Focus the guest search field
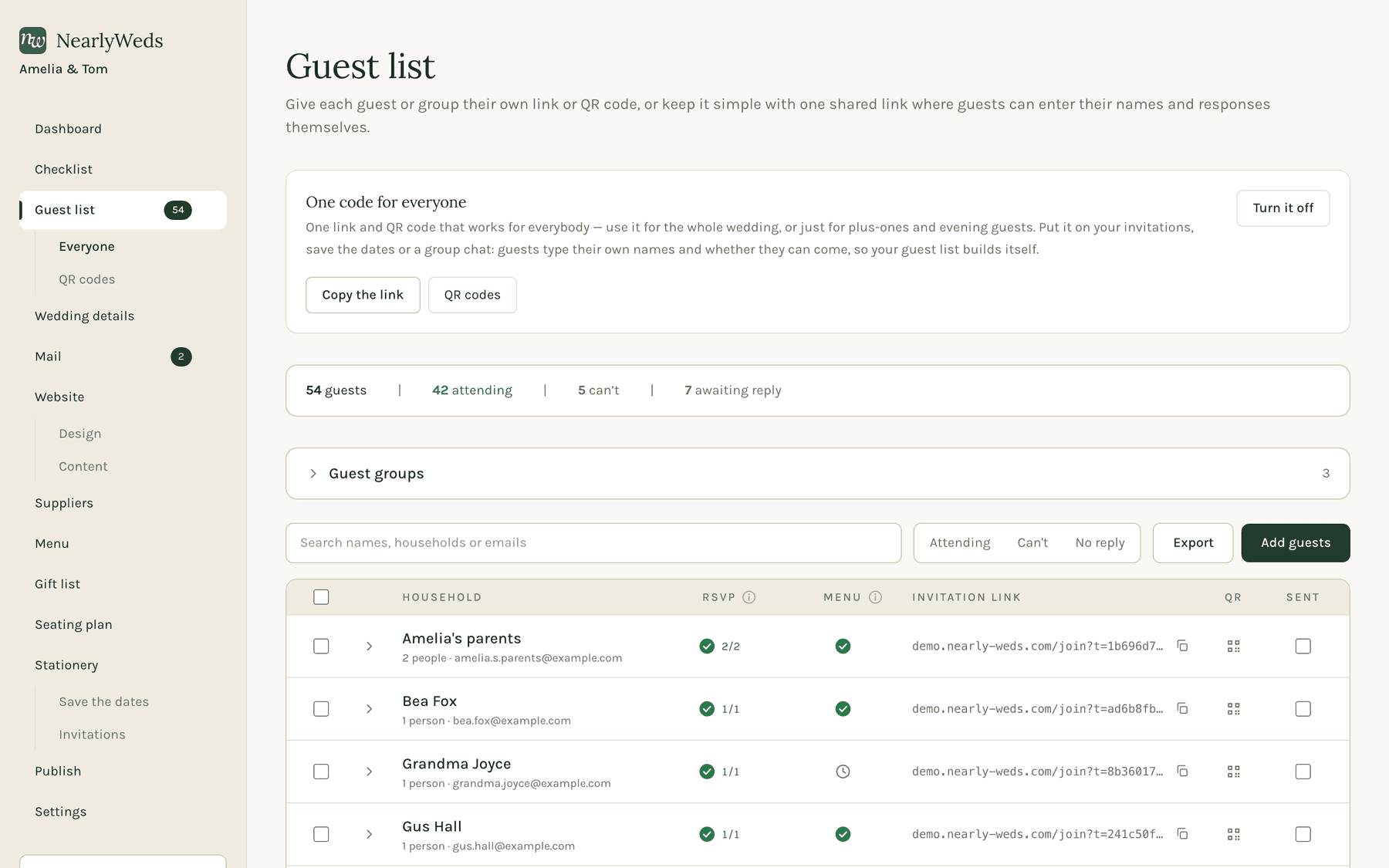 pyautogui.click(x=593, y=542)
